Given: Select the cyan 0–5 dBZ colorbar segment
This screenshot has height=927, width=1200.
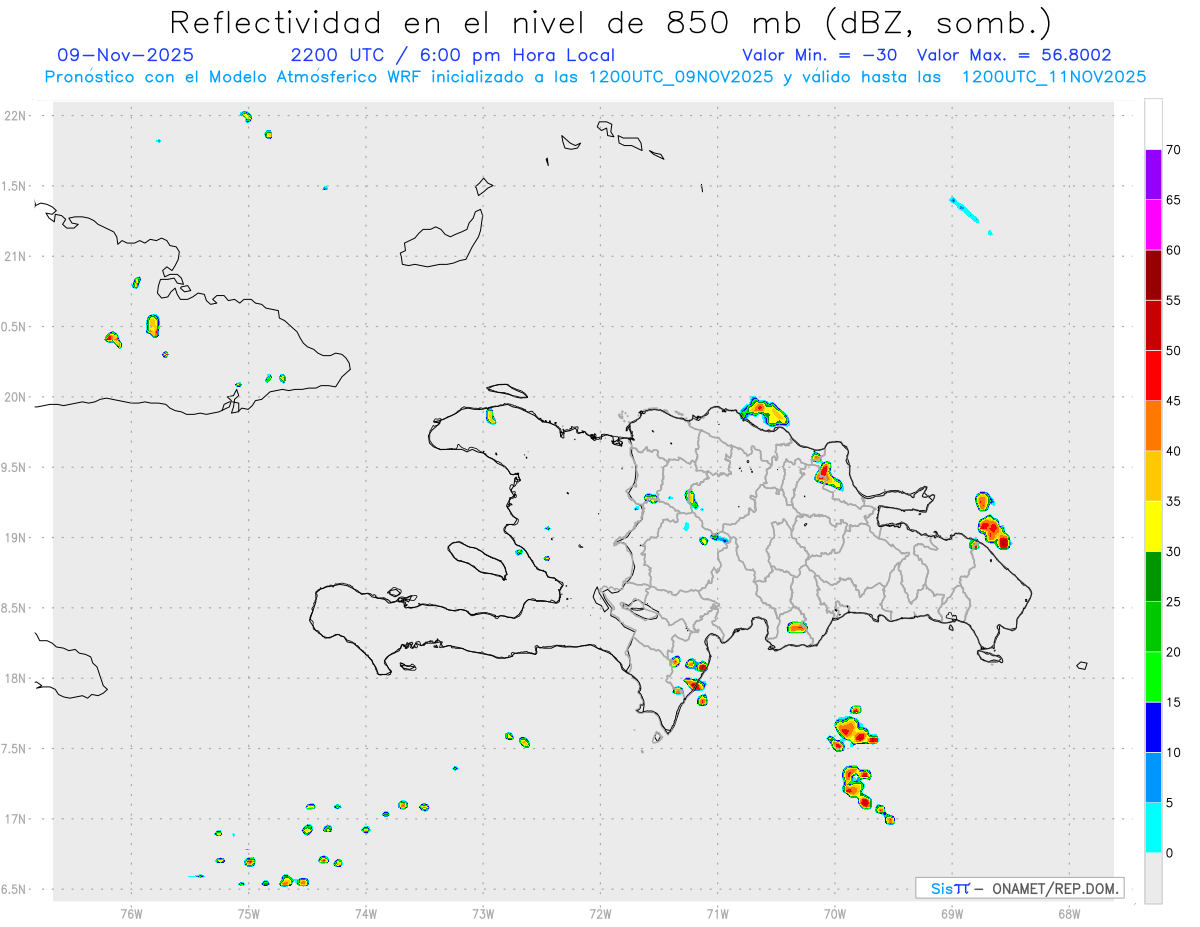Looking at the screenshot, I should pos(1153,828).
